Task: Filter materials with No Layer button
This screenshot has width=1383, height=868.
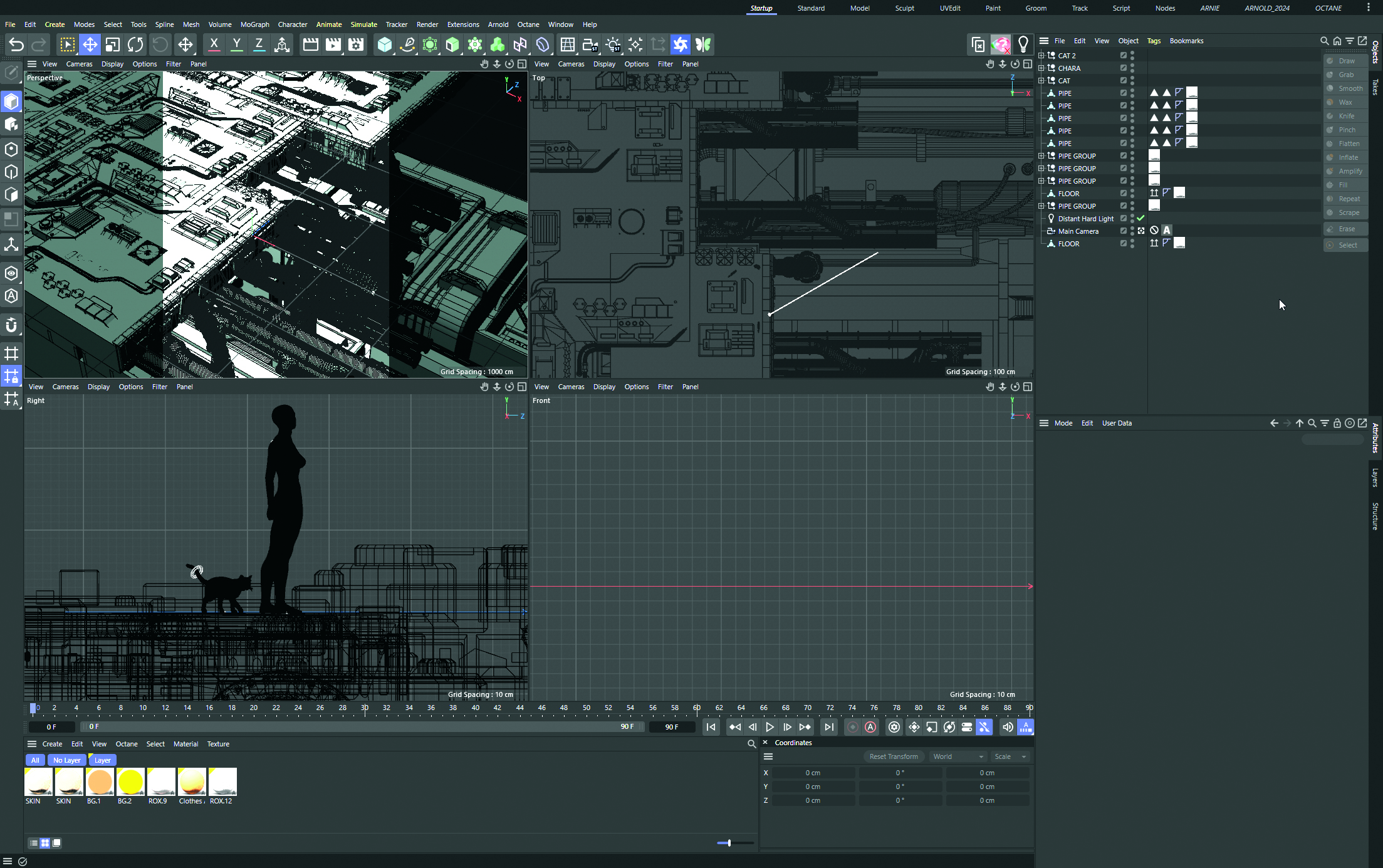Action: click(x=67, y=760)
